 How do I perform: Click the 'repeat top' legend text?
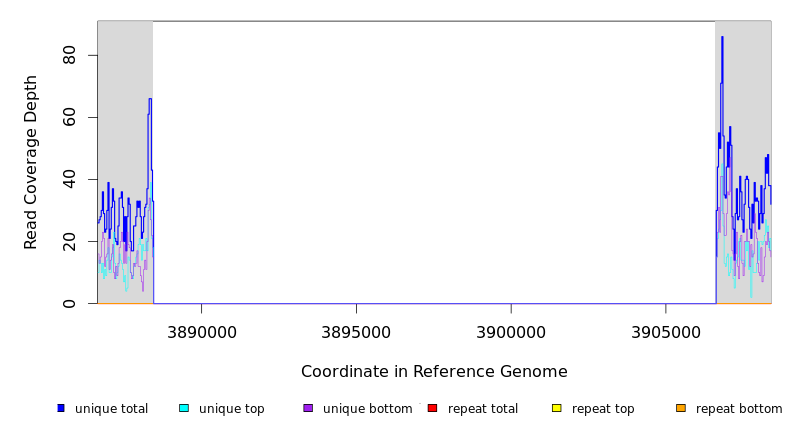[x=603, y=409]
